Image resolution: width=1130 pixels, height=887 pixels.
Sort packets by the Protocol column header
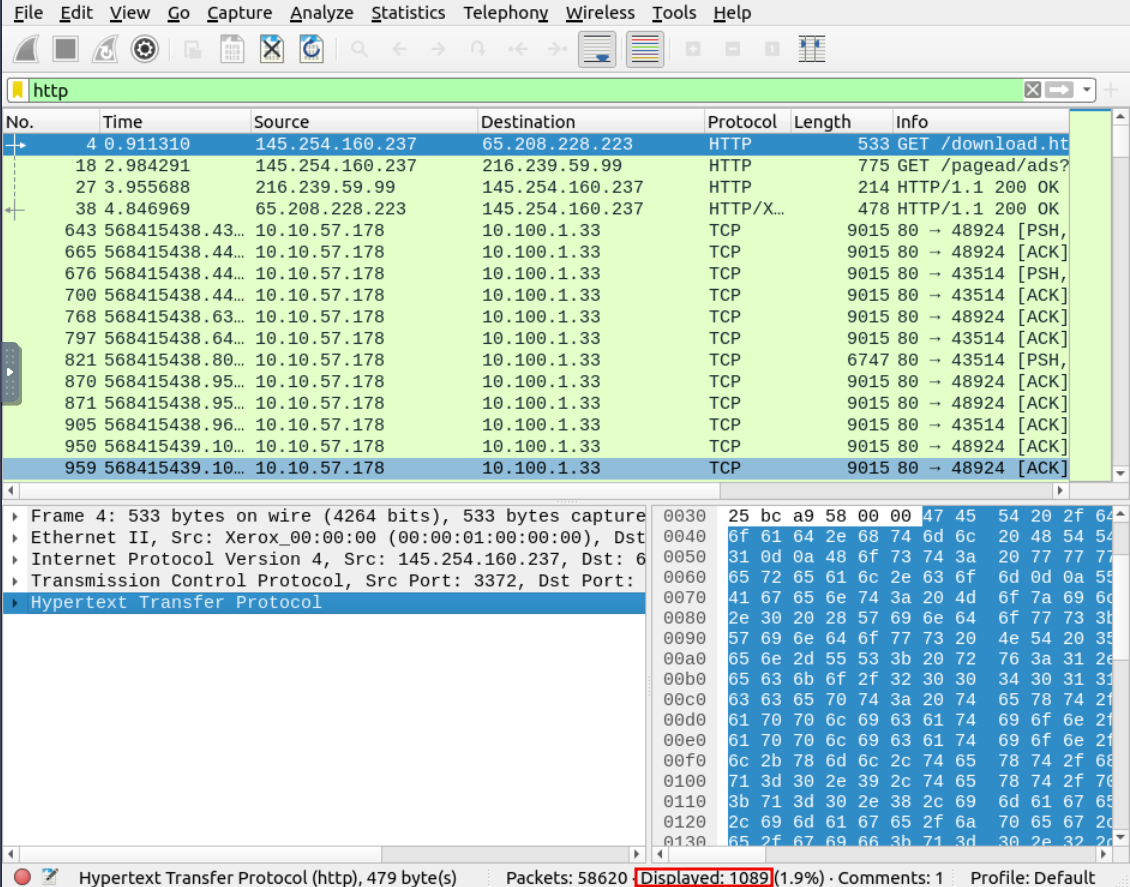742,122
